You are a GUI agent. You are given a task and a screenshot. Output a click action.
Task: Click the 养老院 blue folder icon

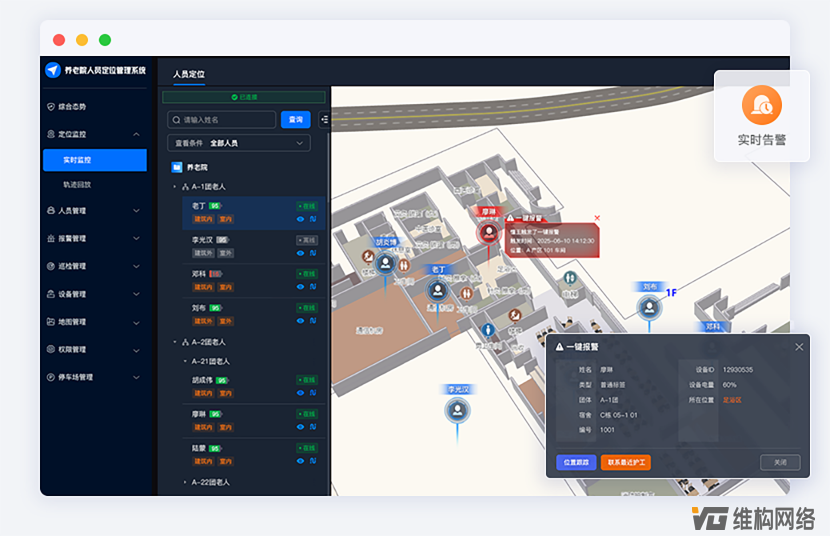(x=177, y=167)
